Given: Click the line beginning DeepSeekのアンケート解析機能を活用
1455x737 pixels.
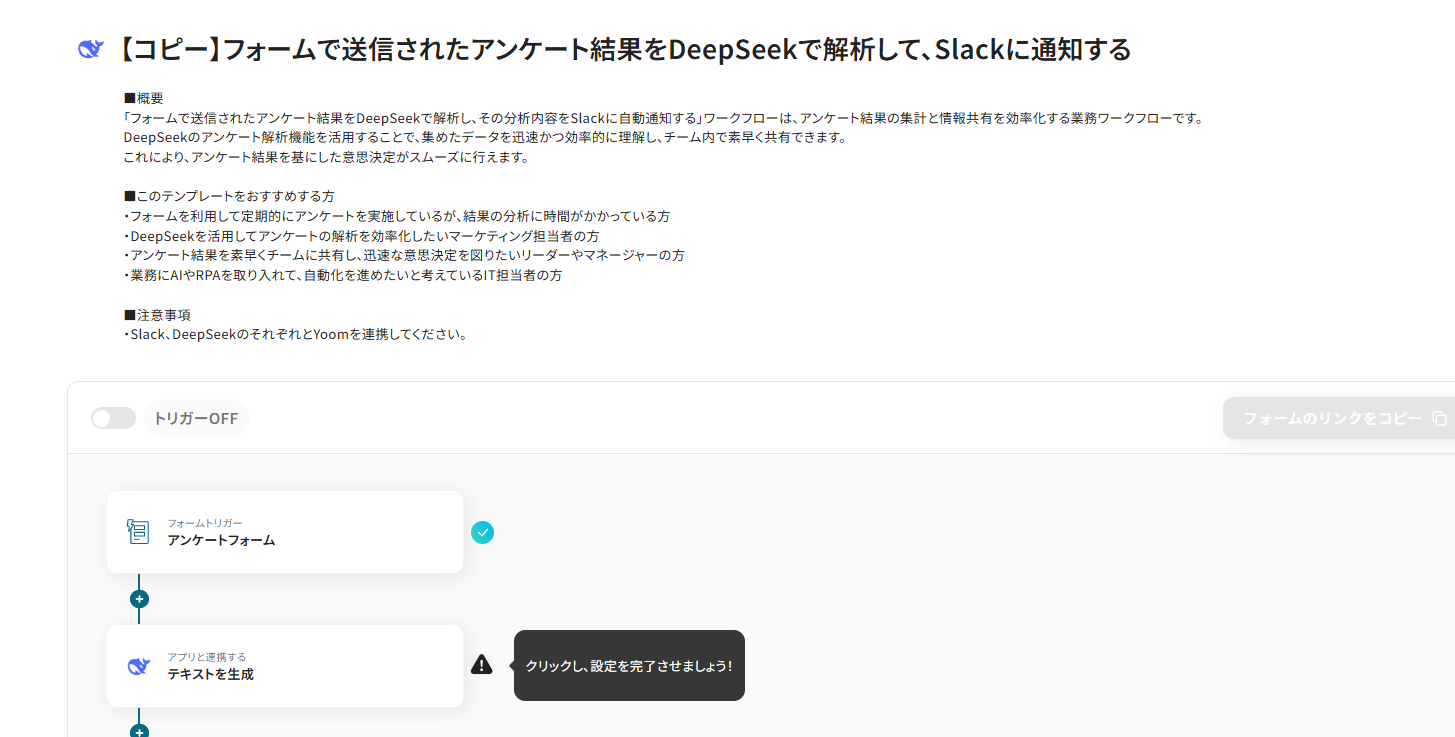Looking at the screenshot, I should pos(485,137).
